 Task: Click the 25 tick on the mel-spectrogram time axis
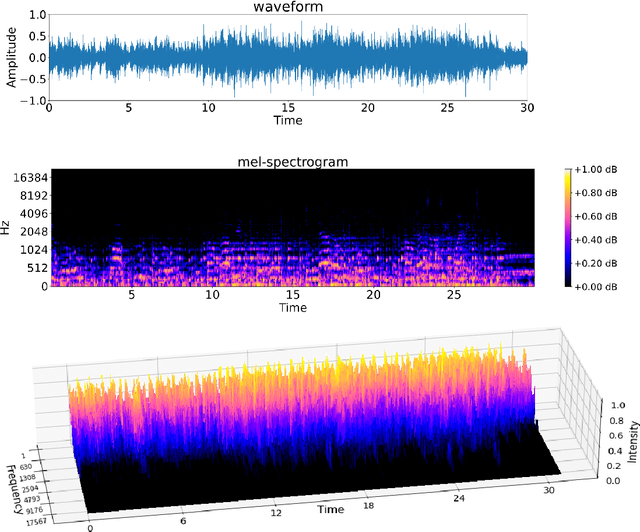[x=452, y=296]
